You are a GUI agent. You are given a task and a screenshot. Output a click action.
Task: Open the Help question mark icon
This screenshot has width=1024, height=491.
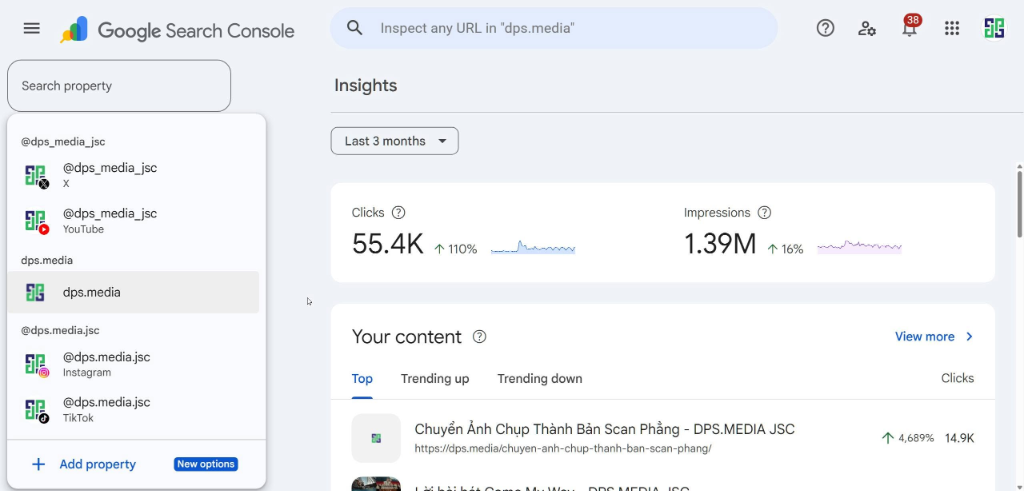tap(825, 28)
